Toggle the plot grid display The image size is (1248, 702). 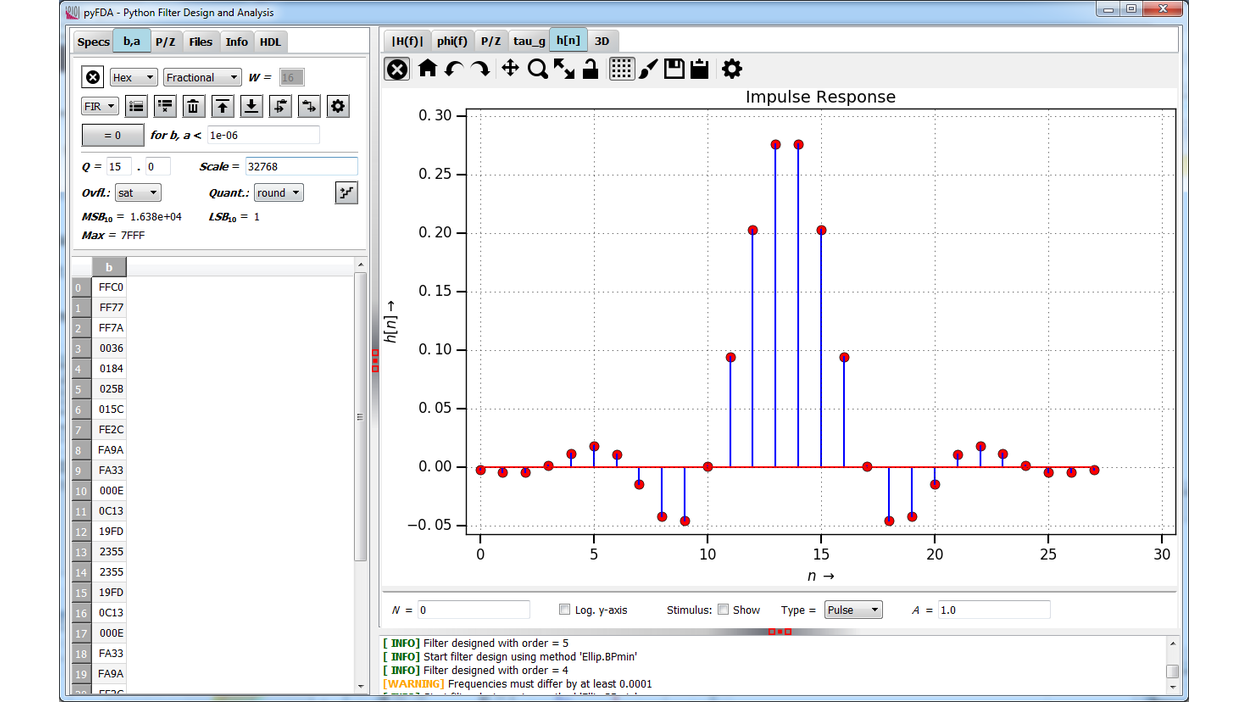pos(622,69)
